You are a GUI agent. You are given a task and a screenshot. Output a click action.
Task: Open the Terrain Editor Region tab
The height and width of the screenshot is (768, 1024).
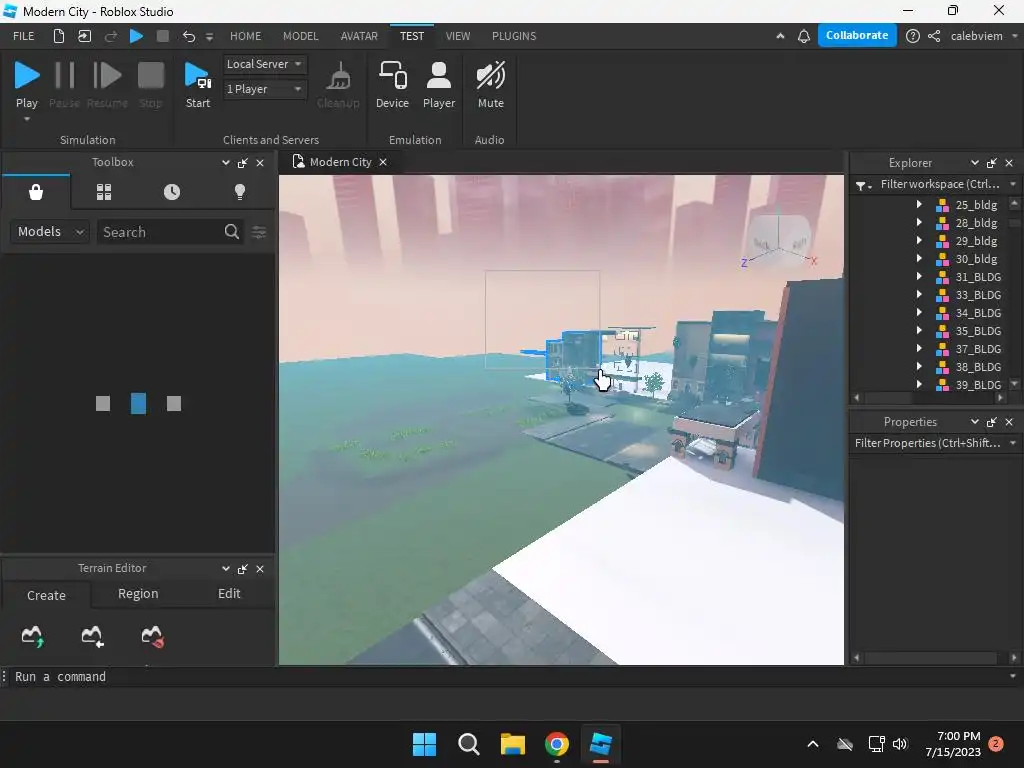click(138, 594)
